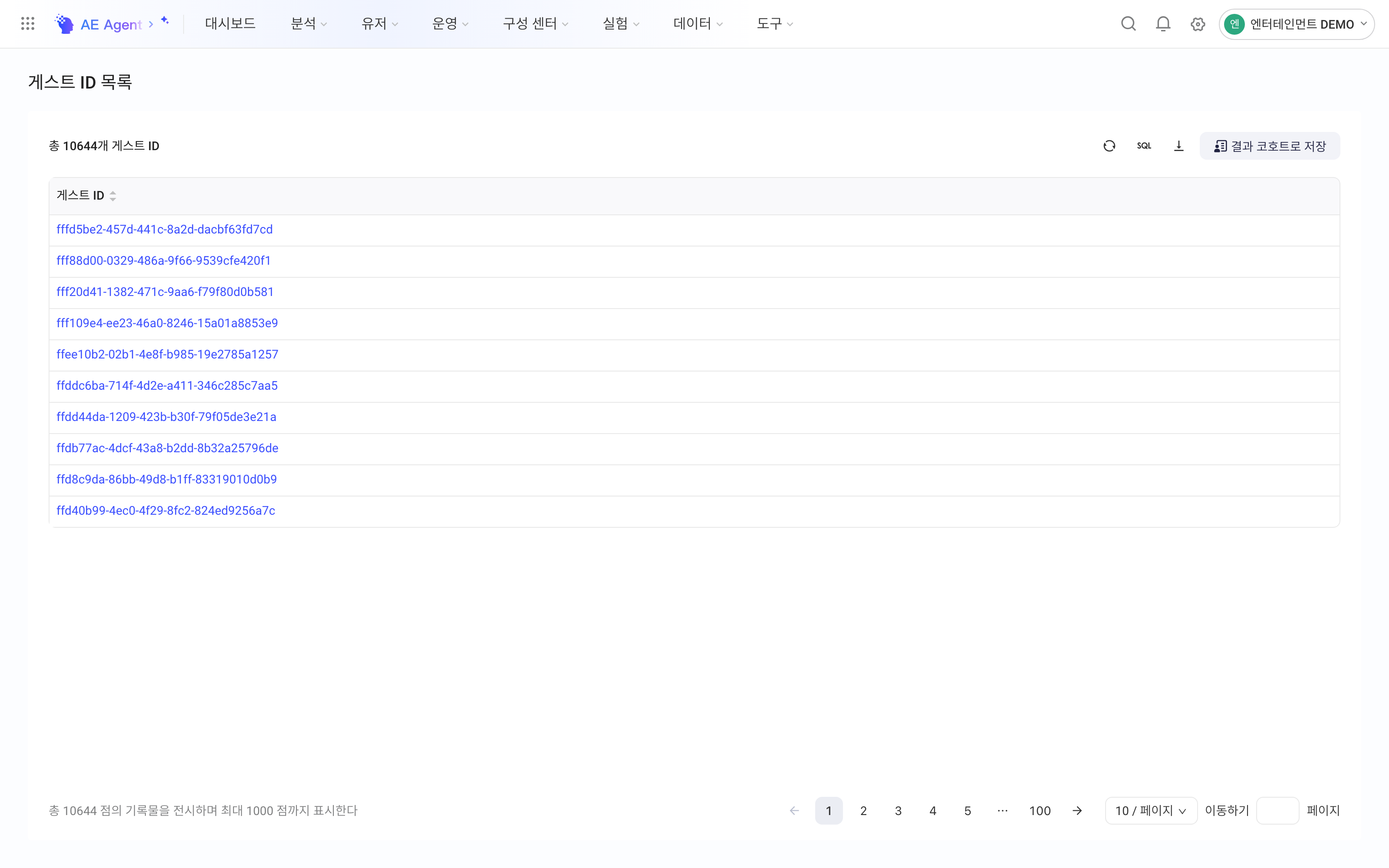Open the settings gear icon
This screenshot has width=1389, height=868.
click(1197, 24)
